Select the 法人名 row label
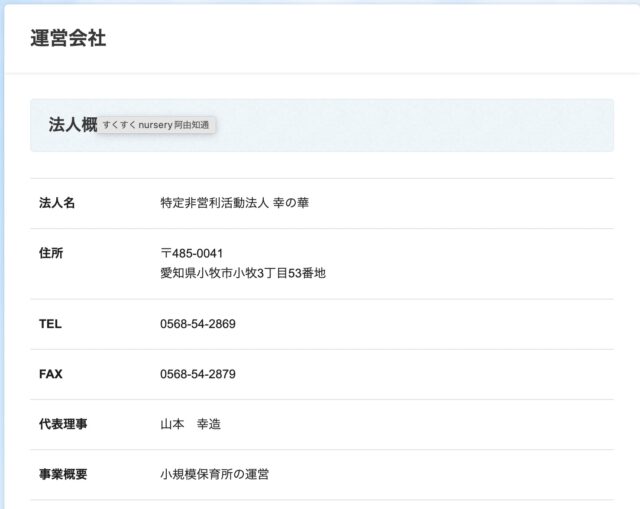The width and height of the screenshot is (640, 509). (57, 203)
